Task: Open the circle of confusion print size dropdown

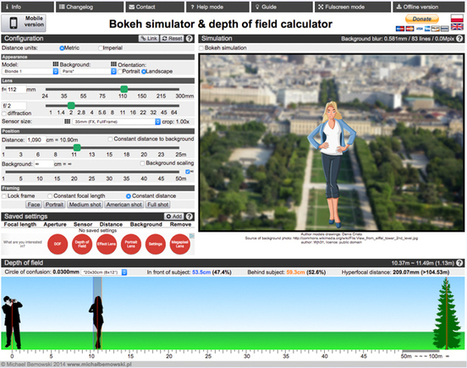Action: (104, 272)
